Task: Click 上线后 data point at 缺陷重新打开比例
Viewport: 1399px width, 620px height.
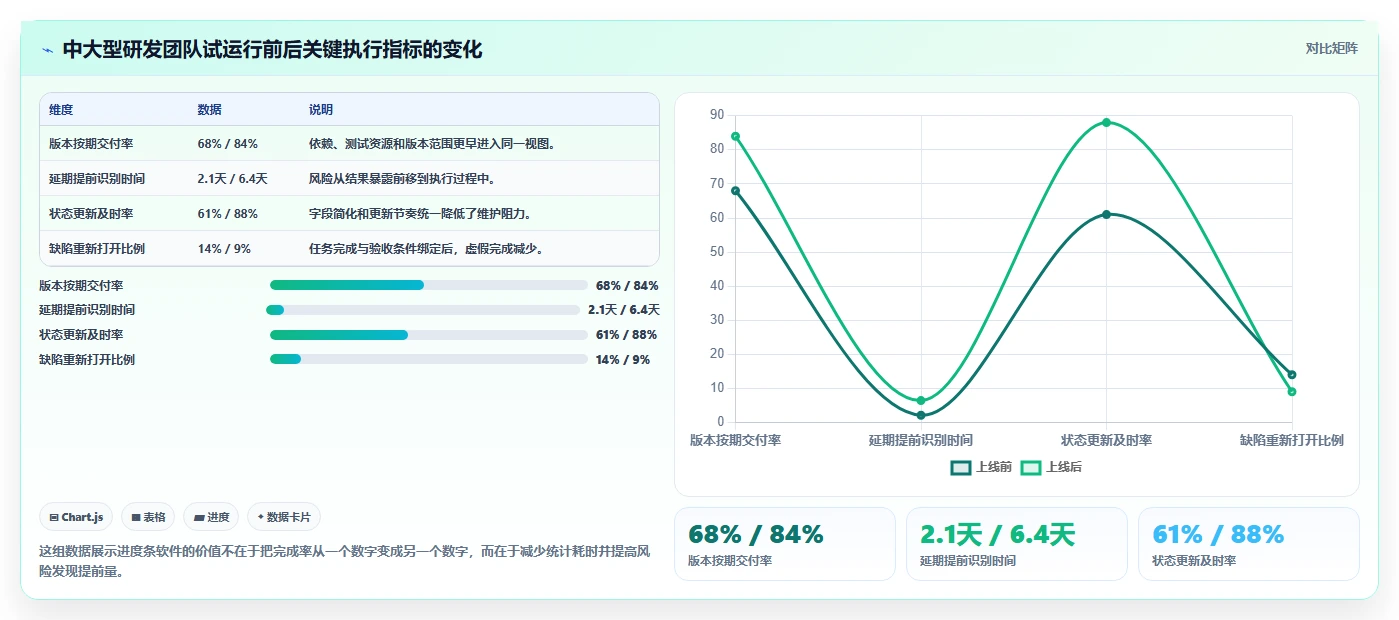Action: pyautogui.click(x=1292, y=392)
